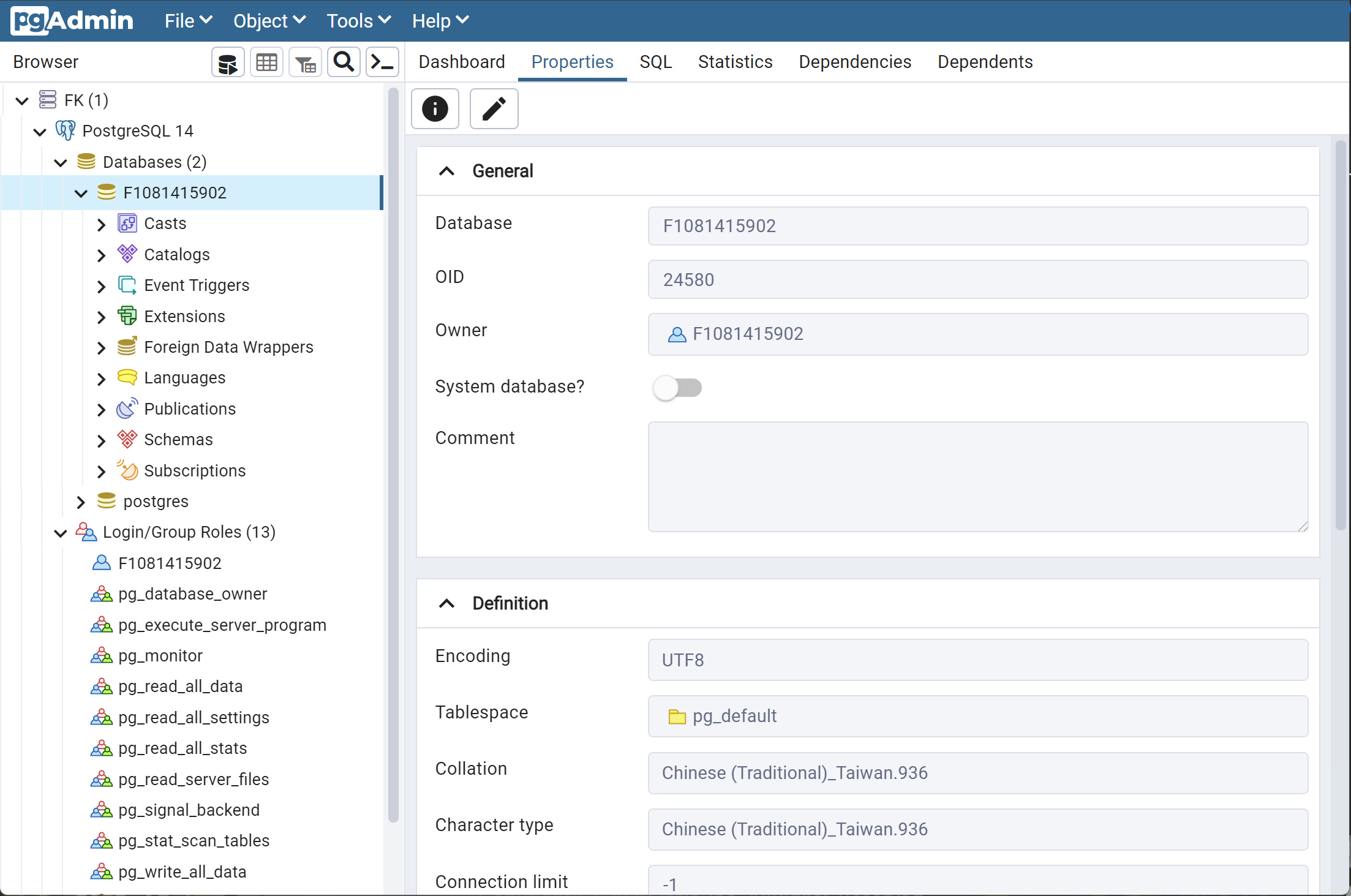Collapse the Definition section

[x=447, y=603]
